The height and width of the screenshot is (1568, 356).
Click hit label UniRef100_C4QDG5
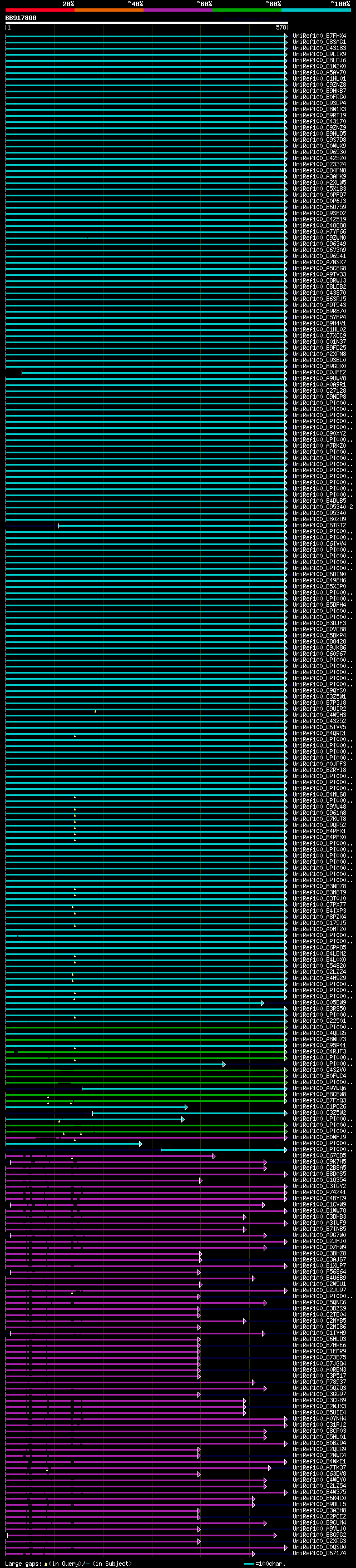tap(319, 1033)
